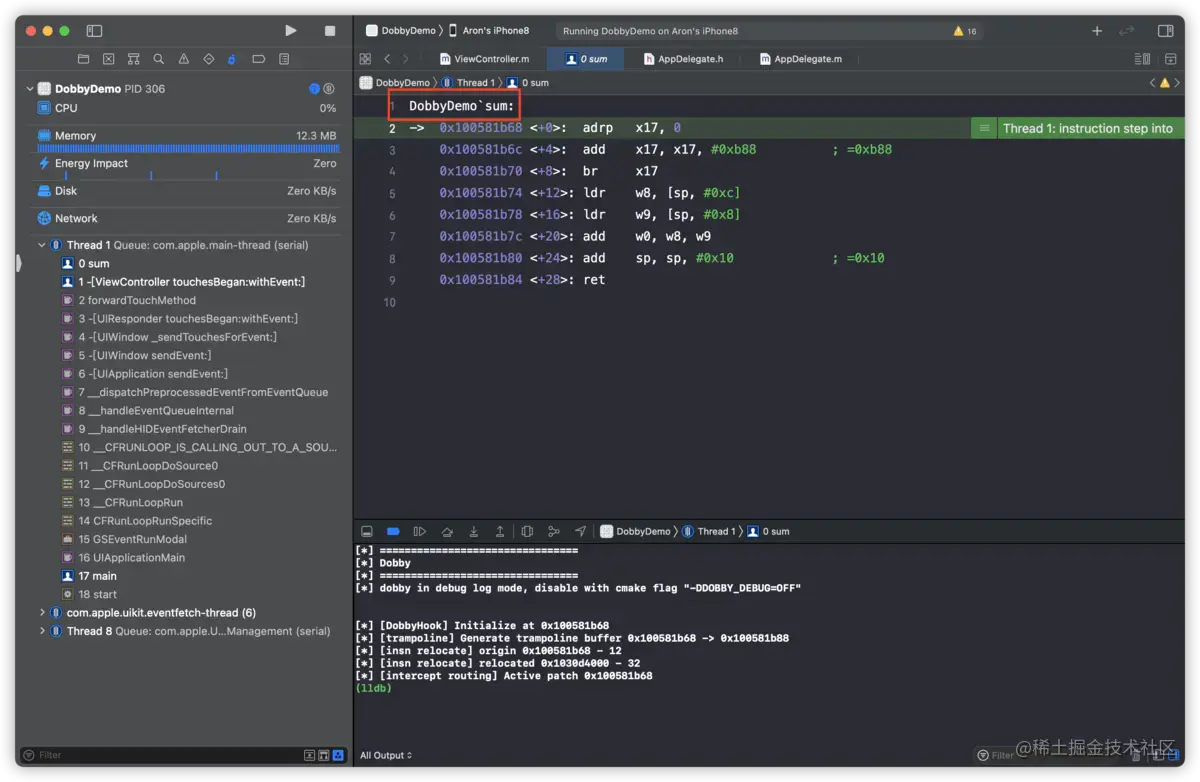Viewport: 1200px width, 782px height.
Task: Click the Simulate Location arrow icon
Action: click(x=580, y=531)
